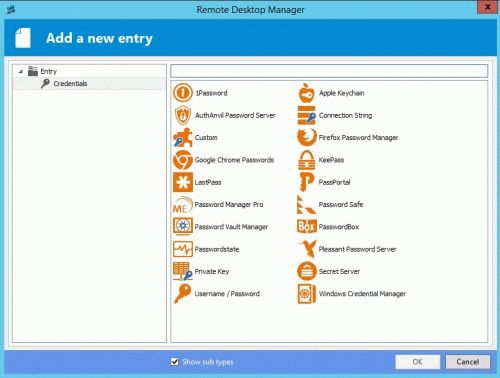Focus the entry type search field
The width and height of the screenshot is (500, 378).
pyautogui.click(x=329, y=71)
